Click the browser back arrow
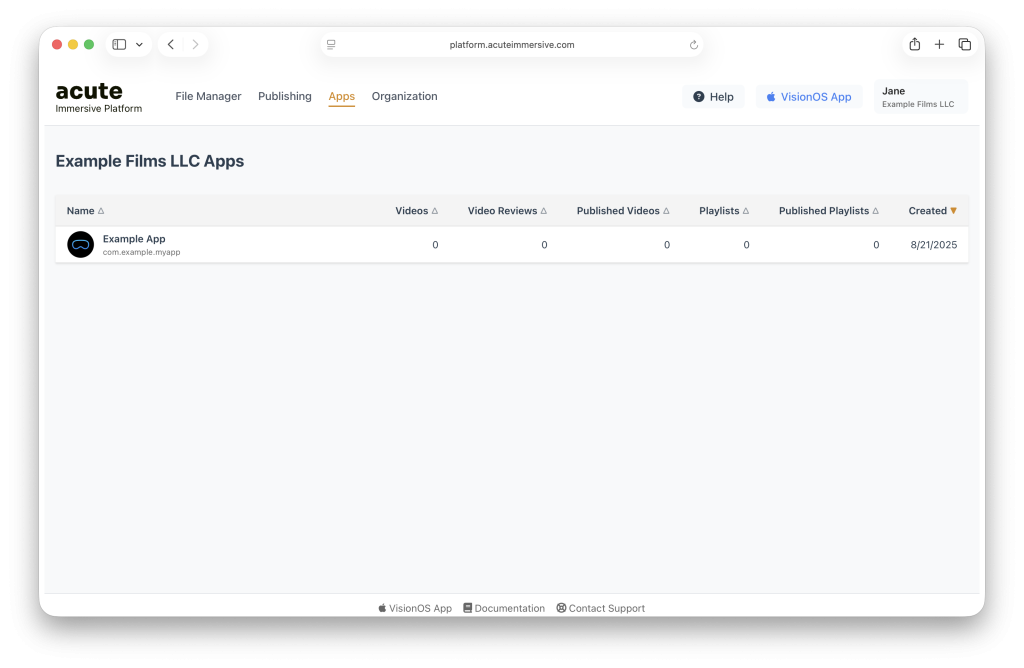This screenshot has height=668, width=1024. point(171,45)
